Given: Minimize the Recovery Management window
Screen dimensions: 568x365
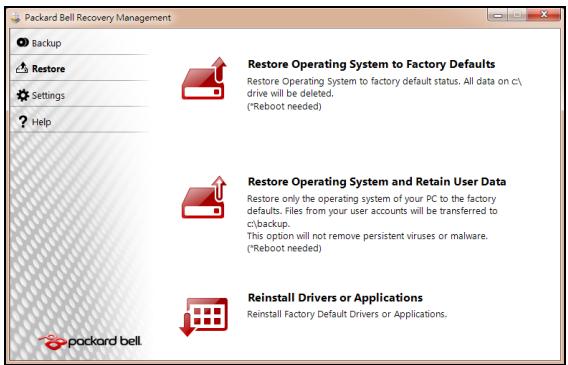Looking at the screenshot, I should [498, 15].
